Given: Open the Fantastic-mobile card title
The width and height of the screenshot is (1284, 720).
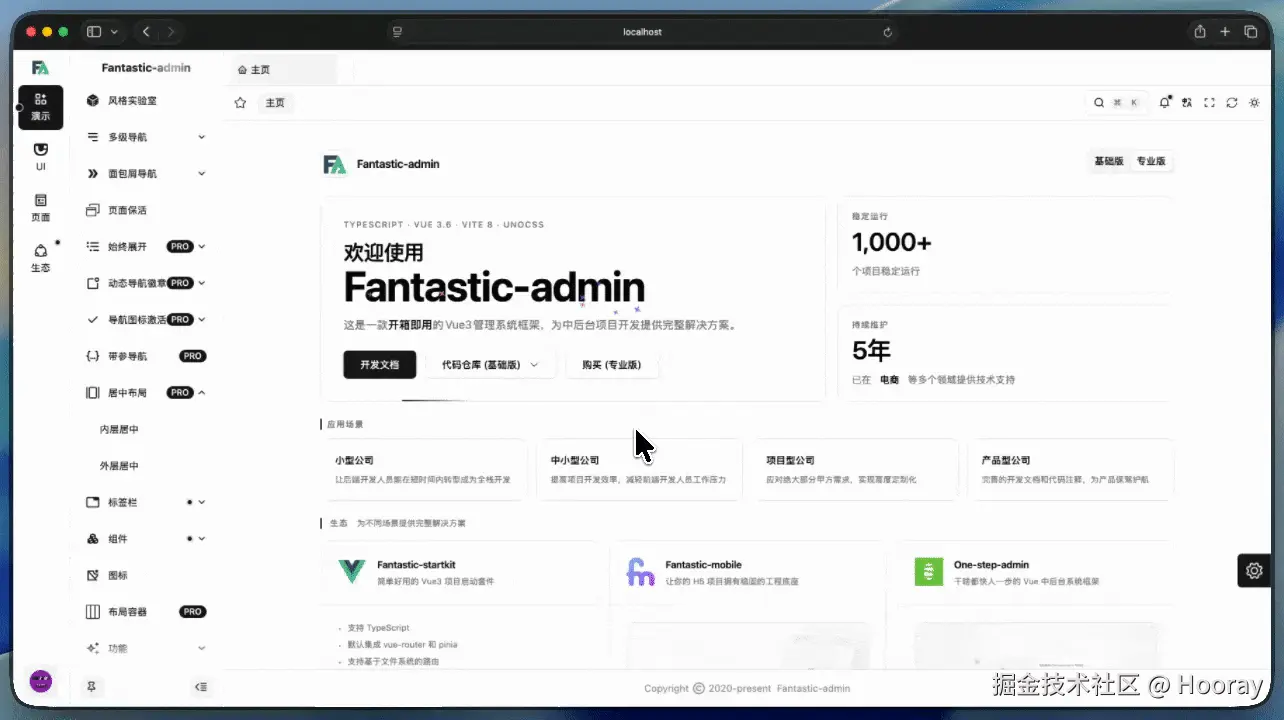Looking at the screenshot, I should [x=704, y=565].
